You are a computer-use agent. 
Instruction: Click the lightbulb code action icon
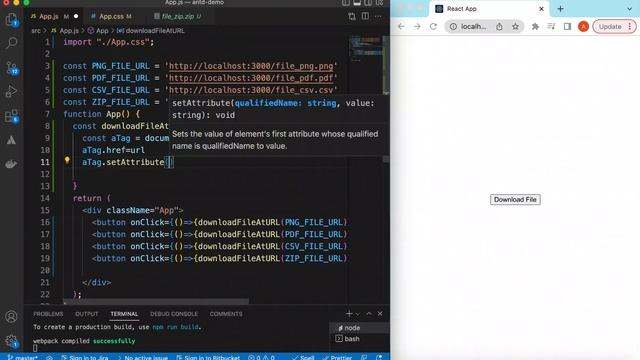(67, 160)
